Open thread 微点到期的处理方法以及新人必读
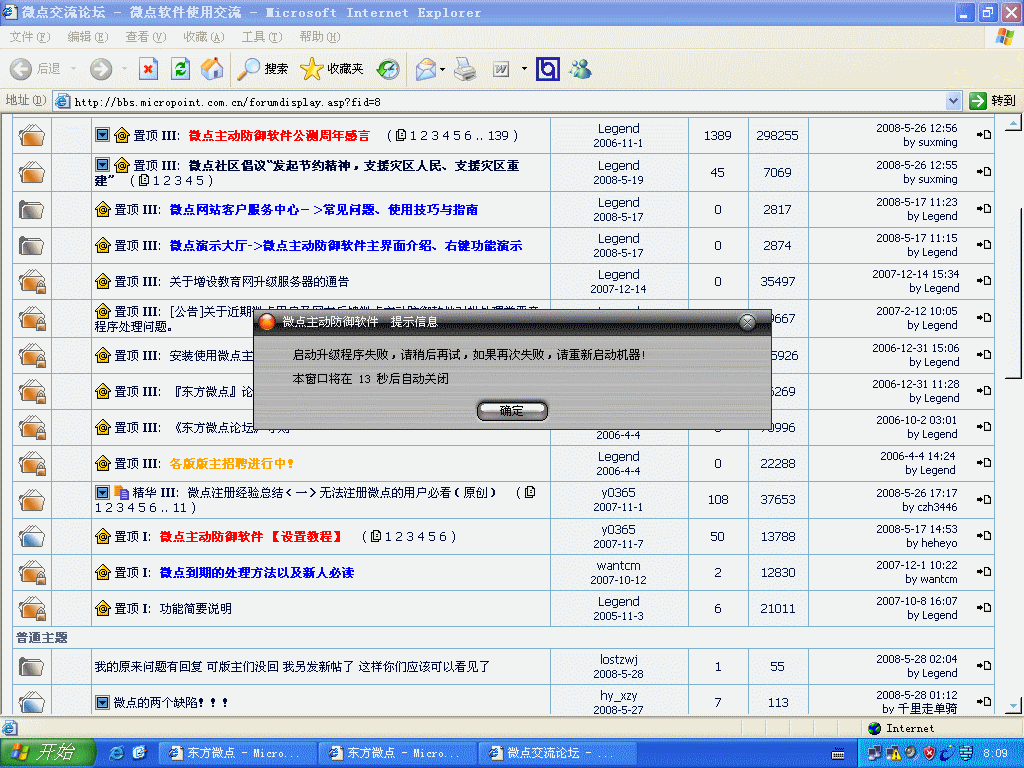The width and height of the screenshot is (1024, 768). coord(257,573)
